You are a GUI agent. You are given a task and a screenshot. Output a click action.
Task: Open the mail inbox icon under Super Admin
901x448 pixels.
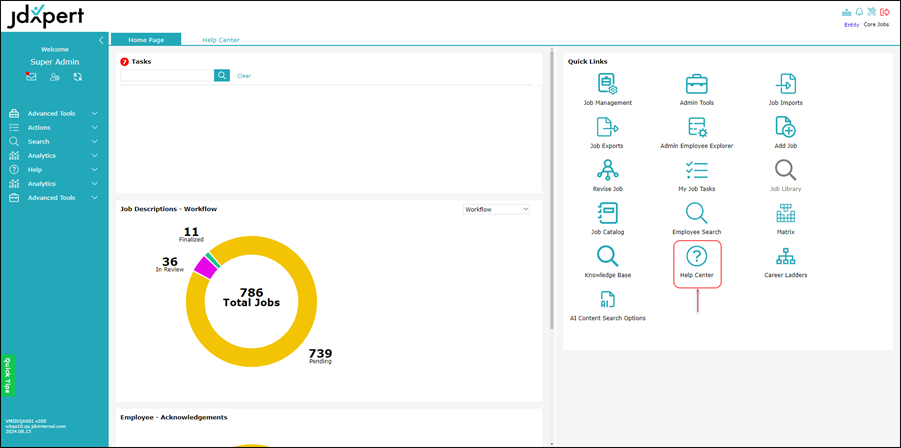point(32,77)
